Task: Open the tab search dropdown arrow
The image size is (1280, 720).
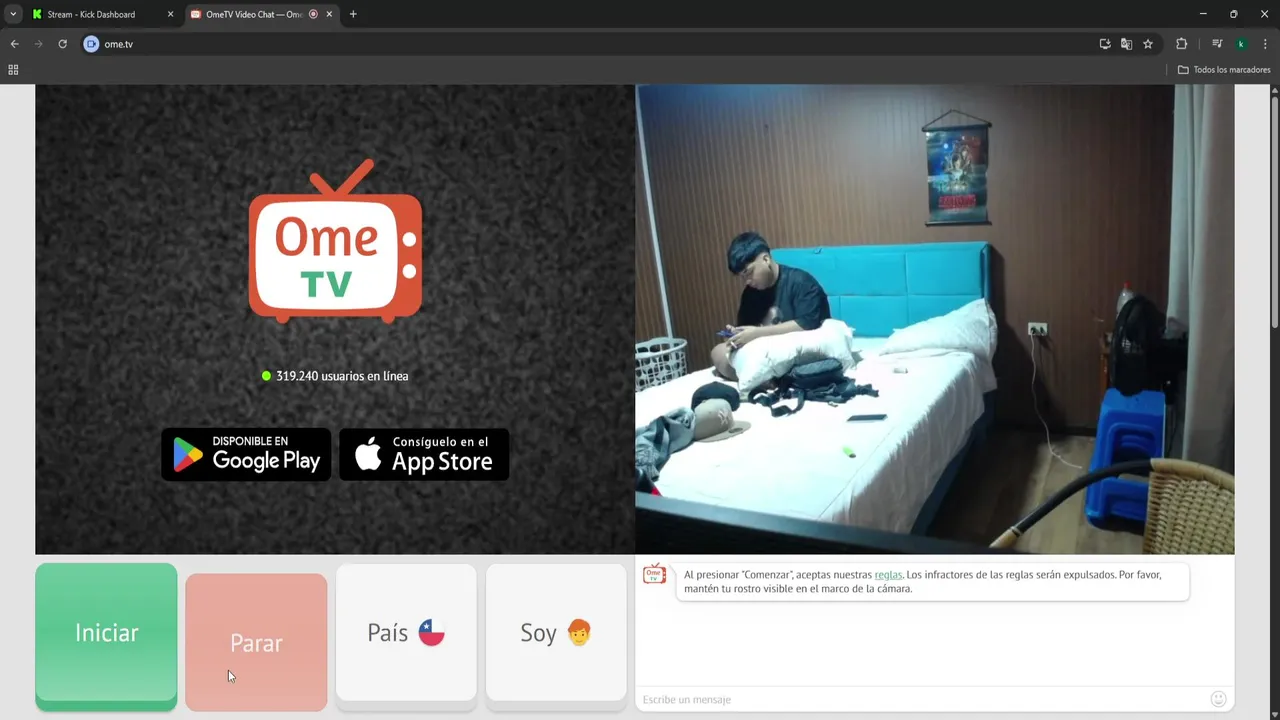Action: coord(13,14)
